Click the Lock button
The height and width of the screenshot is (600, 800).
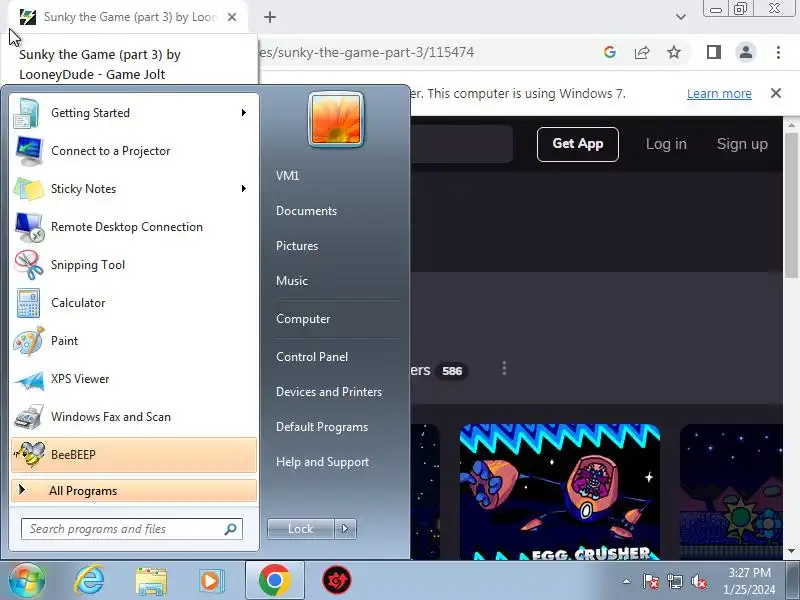301,529
